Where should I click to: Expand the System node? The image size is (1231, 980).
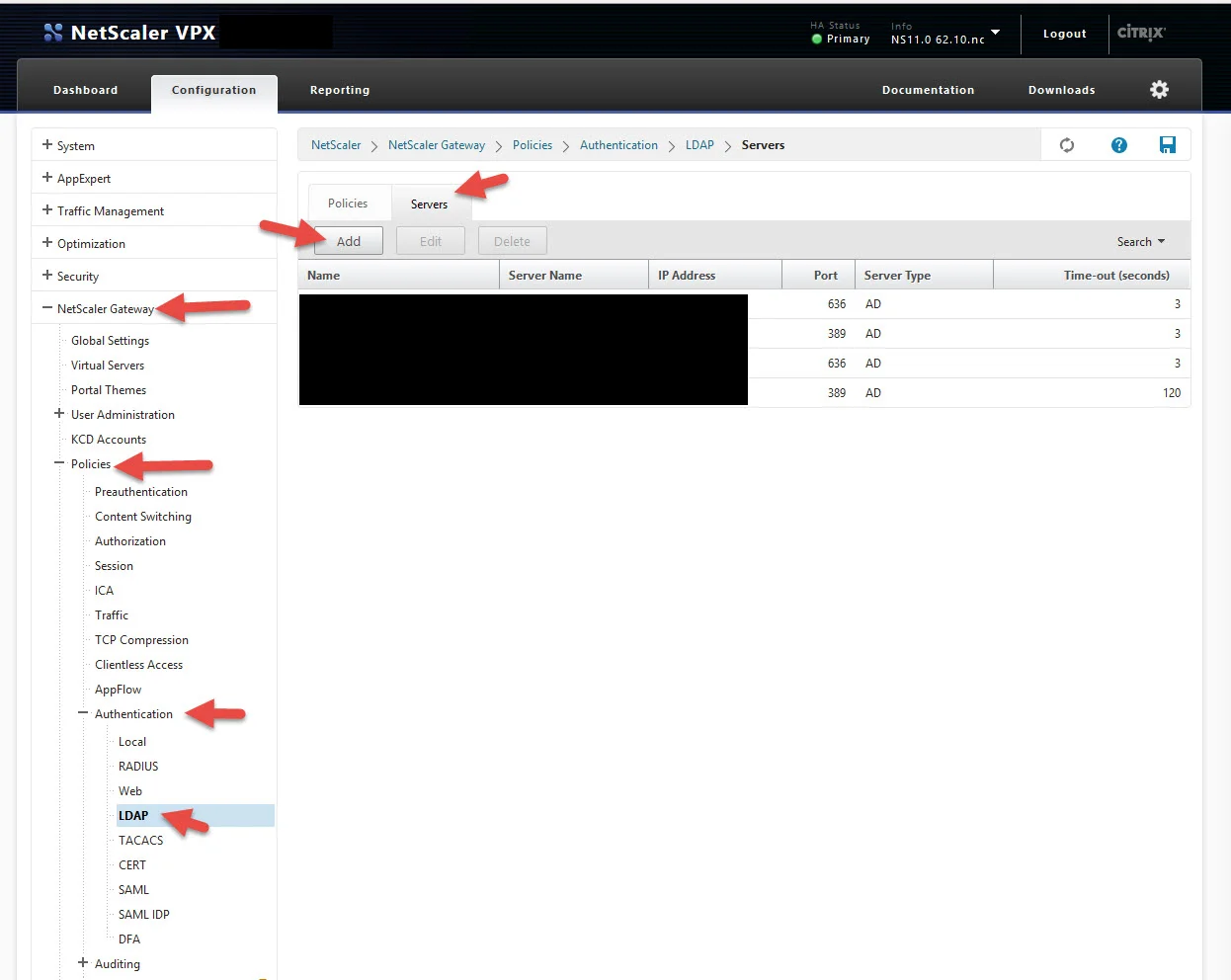(46, 144)
